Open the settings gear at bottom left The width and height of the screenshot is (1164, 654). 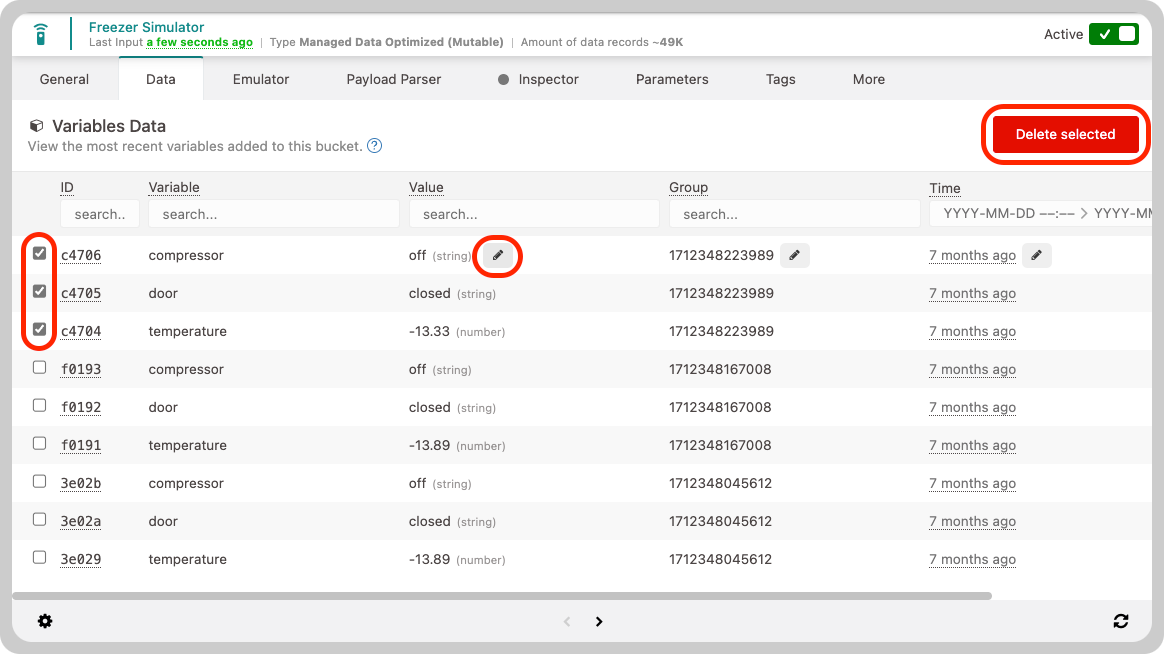pos(45,621)
